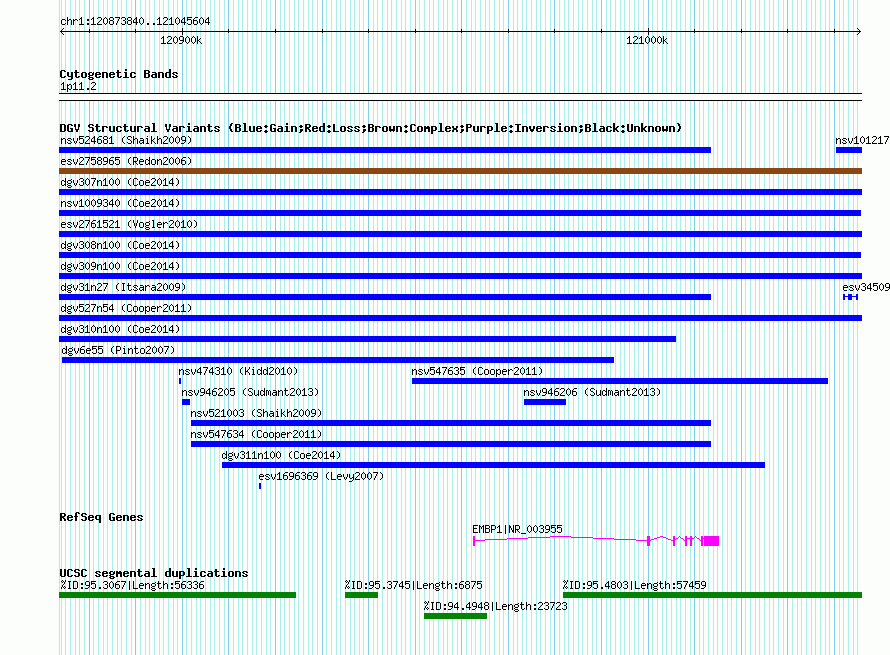Screen dimensions: 890x655
Task: Click segmental duplication %ID:95.4803 Length:57459 bar
Action: [x=712, y=595]
